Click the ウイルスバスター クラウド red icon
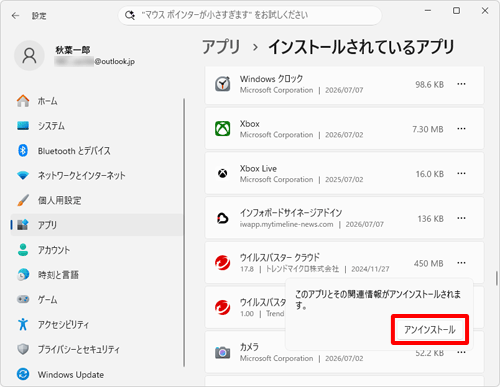 point(222,263)
